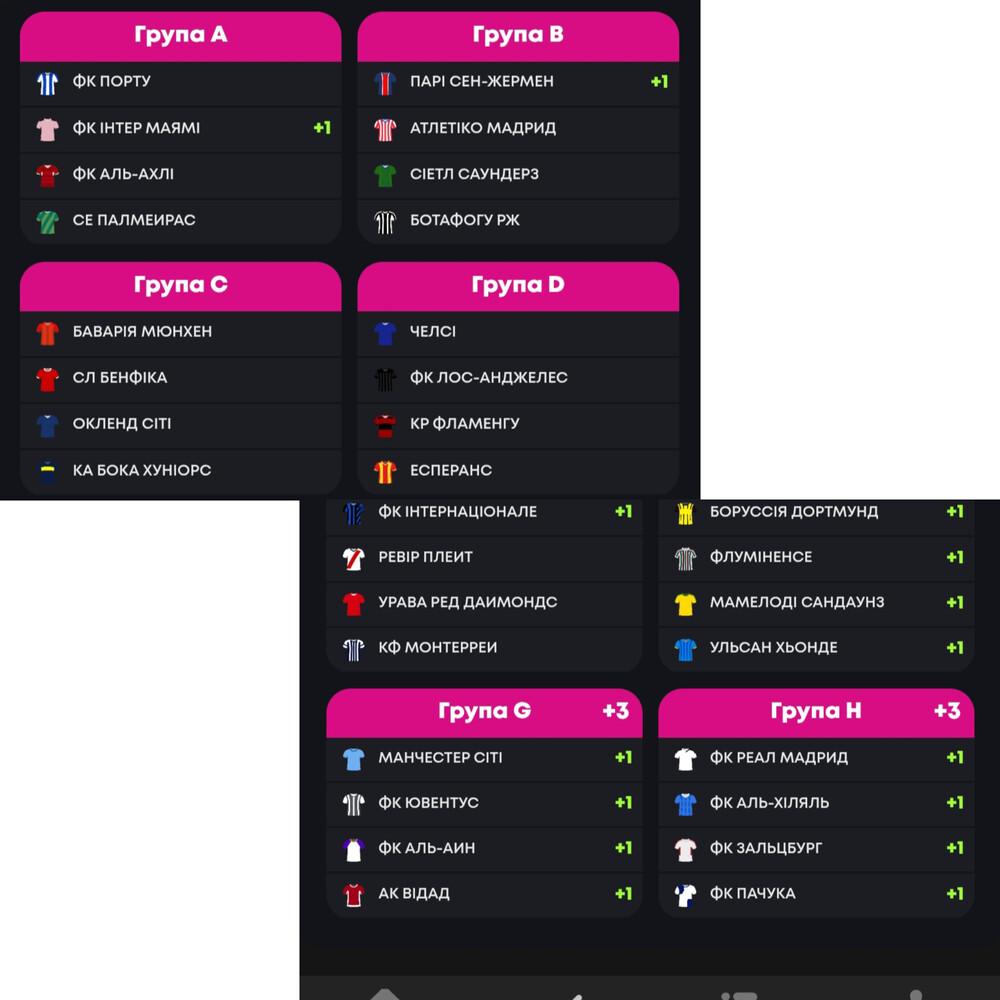The image size is (1000, 1000).
Task: Click the FC Porto striped jersey icon
Action: [x=47, y=82]
